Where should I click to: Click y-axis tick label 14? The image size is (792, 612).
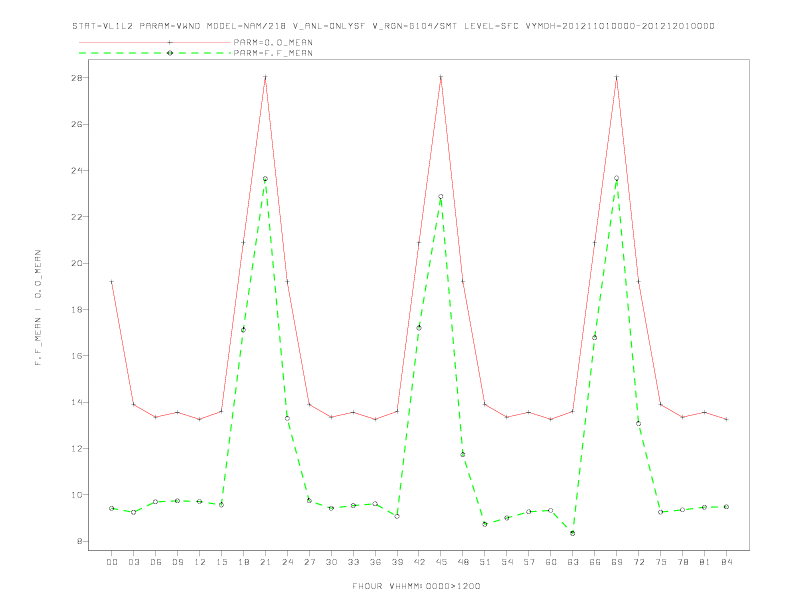pyautogui.click(x=77, y=402)
